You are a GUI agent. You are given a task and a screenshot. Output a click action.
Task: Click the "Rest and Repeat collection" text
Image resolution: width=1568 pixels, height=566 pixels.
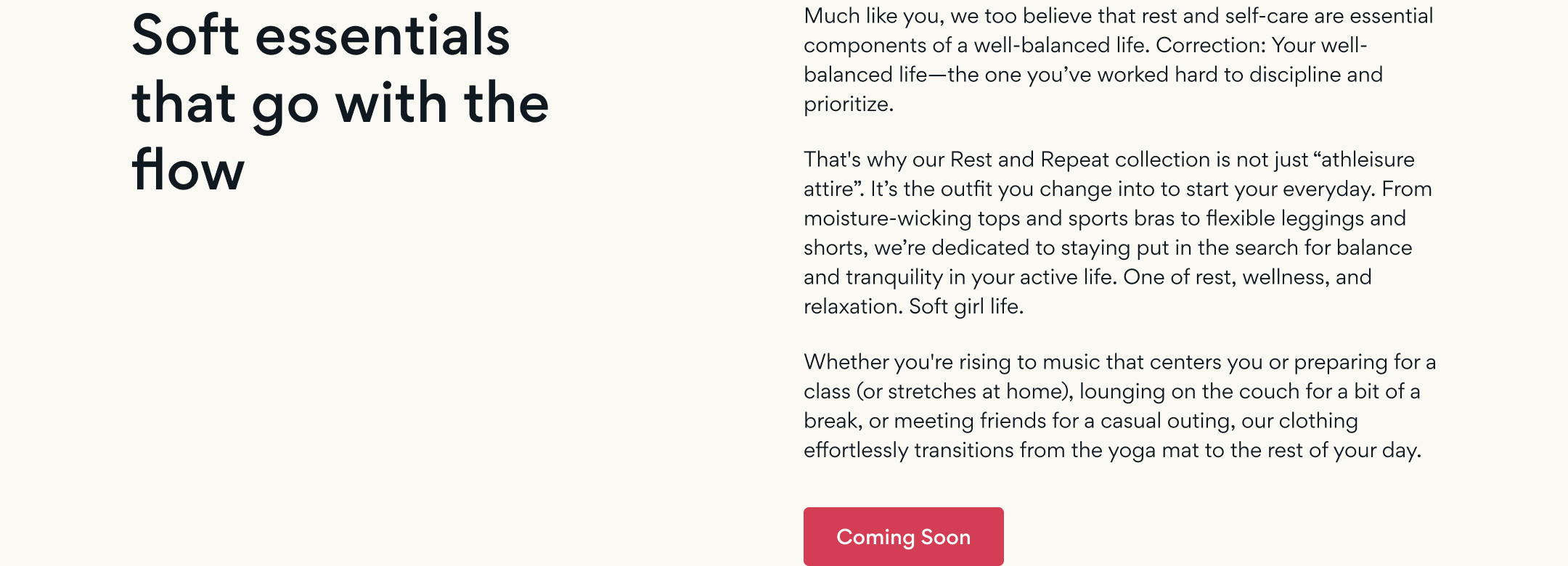click(1080, 160)
